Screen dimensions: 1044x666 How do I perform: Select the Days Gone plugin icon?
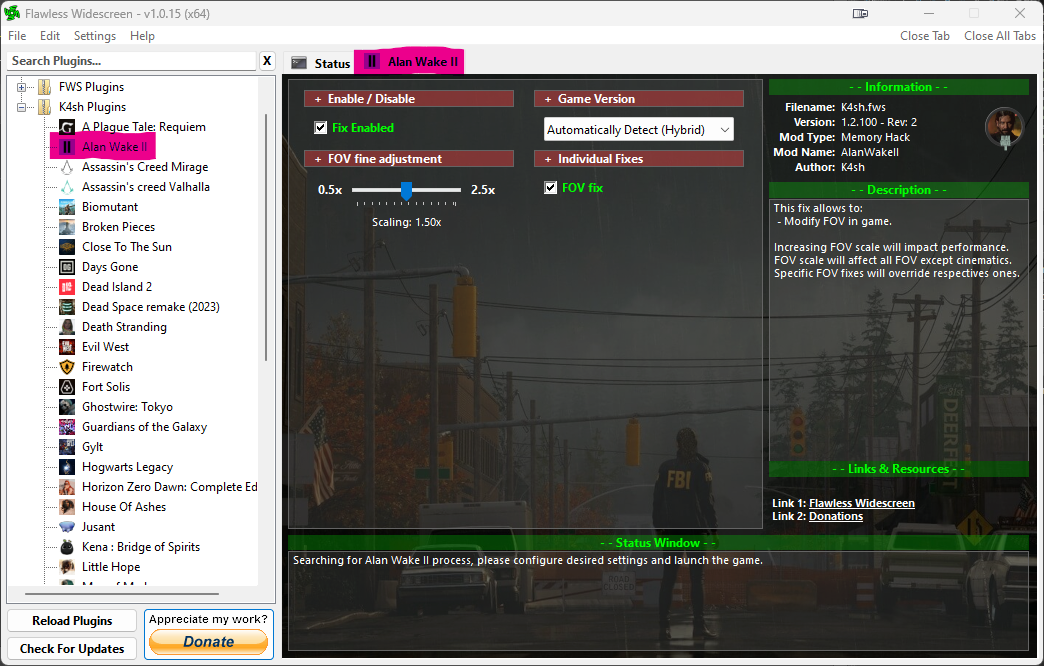[67, 267]
